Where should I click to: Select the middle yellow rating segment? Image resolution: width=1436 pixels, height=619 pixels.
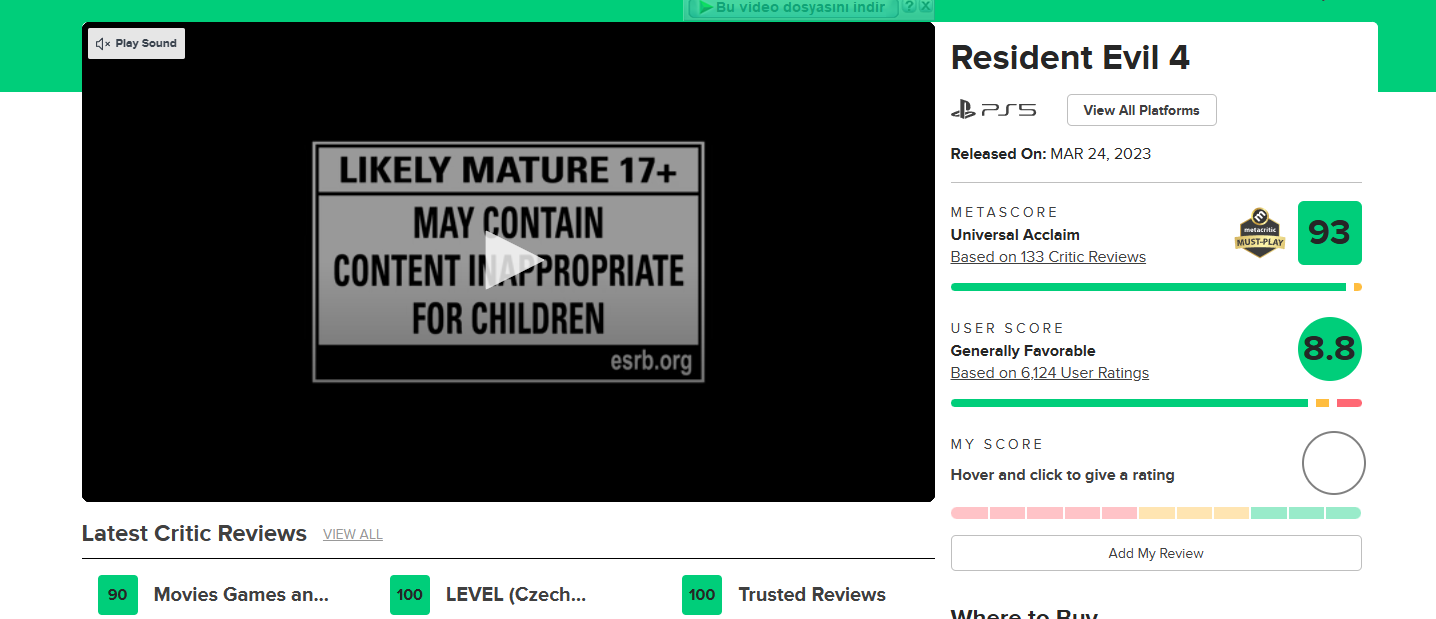click(1194, 513)
